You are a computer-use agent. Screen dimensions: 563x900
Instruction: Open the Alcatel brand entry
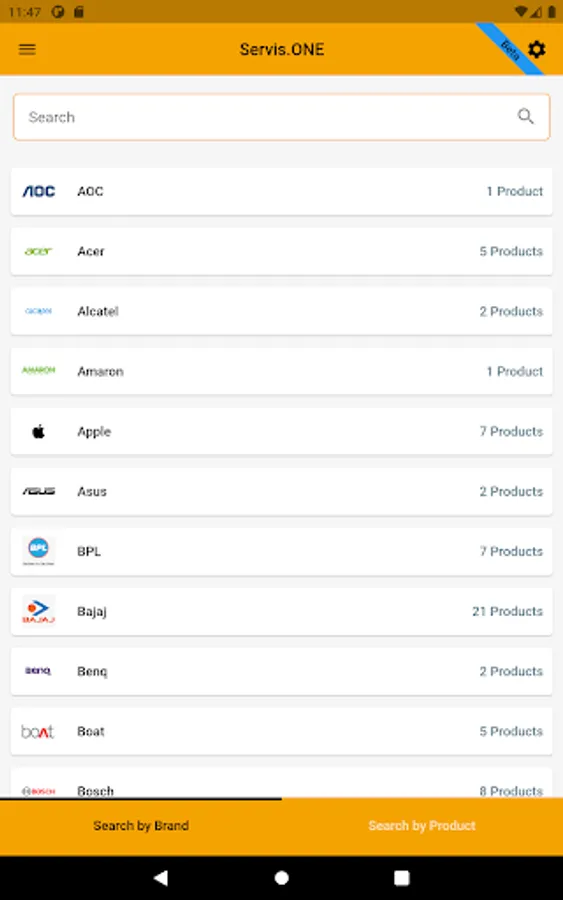click(x=282, y=311)
